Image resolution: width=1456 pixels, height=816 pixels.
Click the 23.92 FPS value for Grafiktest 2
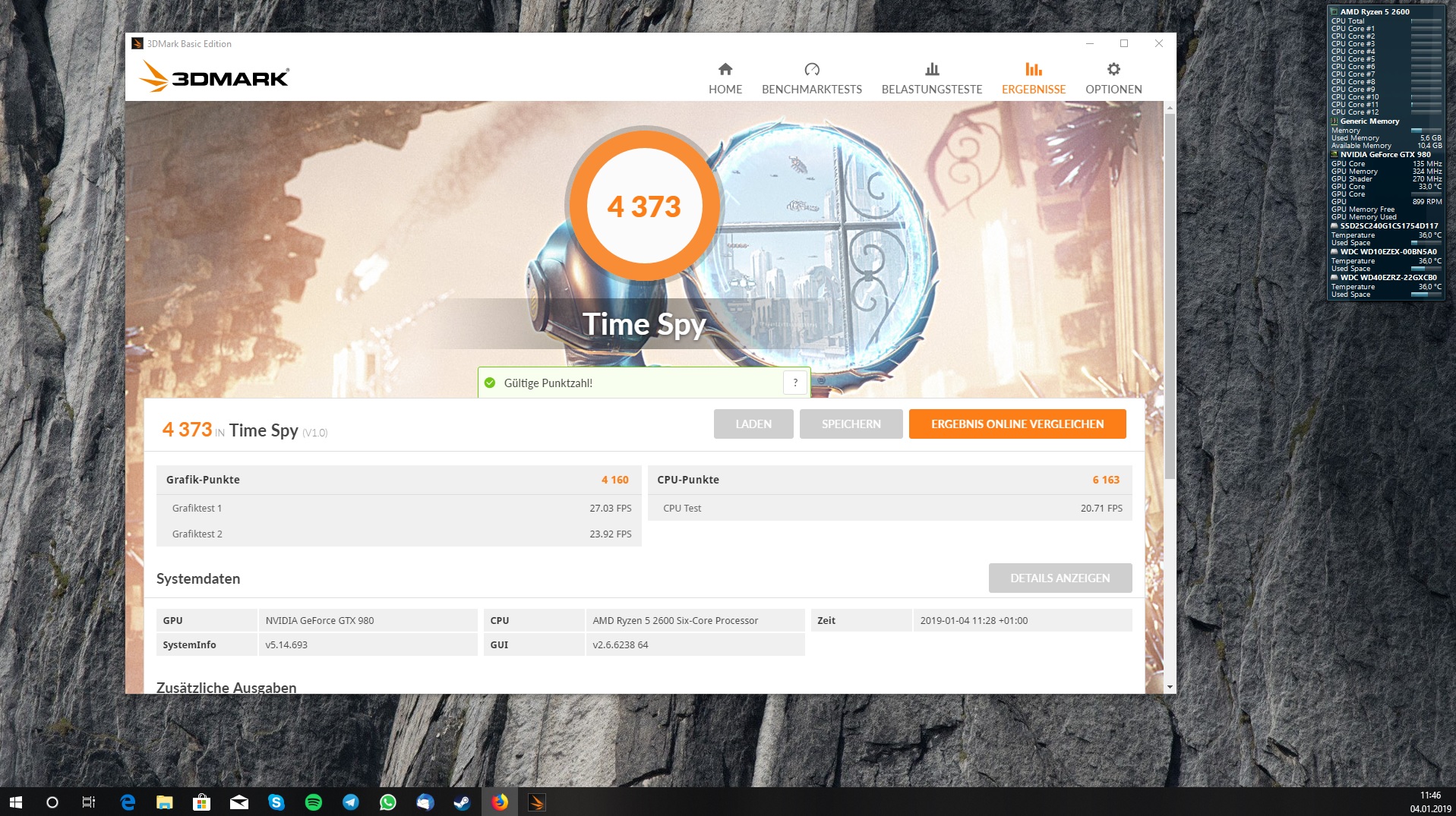[610, 534]
